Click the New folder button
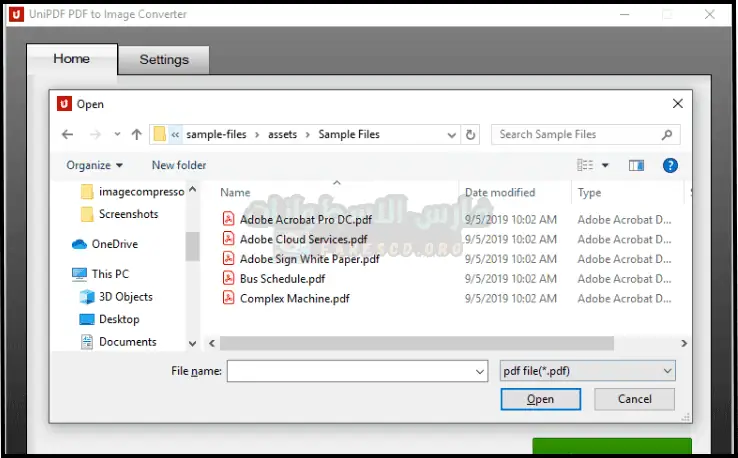The image size is (738, 458). tap(179, 165)
